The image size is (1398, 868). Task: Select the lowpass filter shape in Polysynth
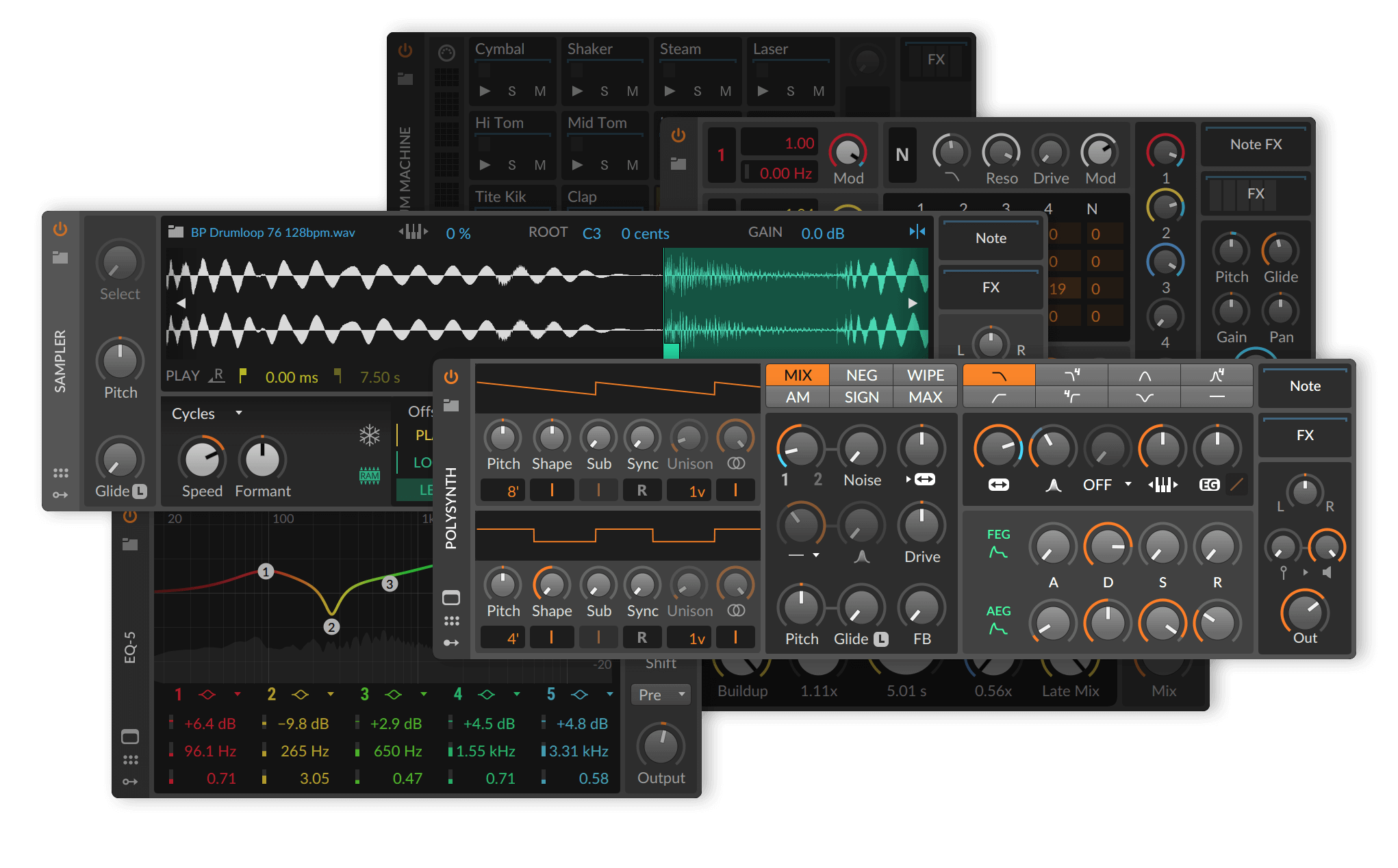click(x=999, y=374)
